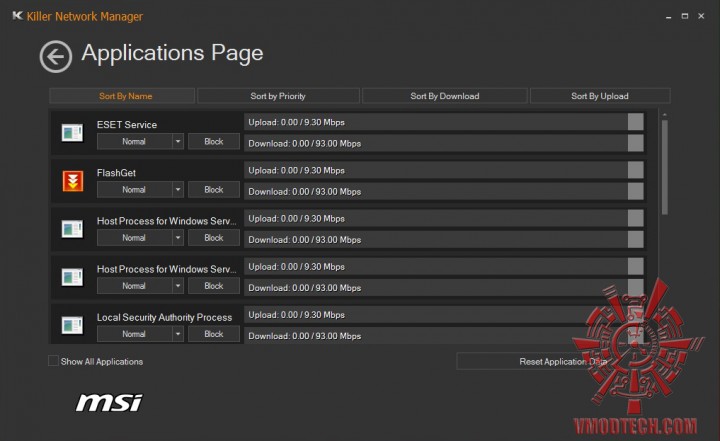Block the Local Security Authority Process
The height and width of the screenshot is (441, 720).
click(x=214, y=334)
